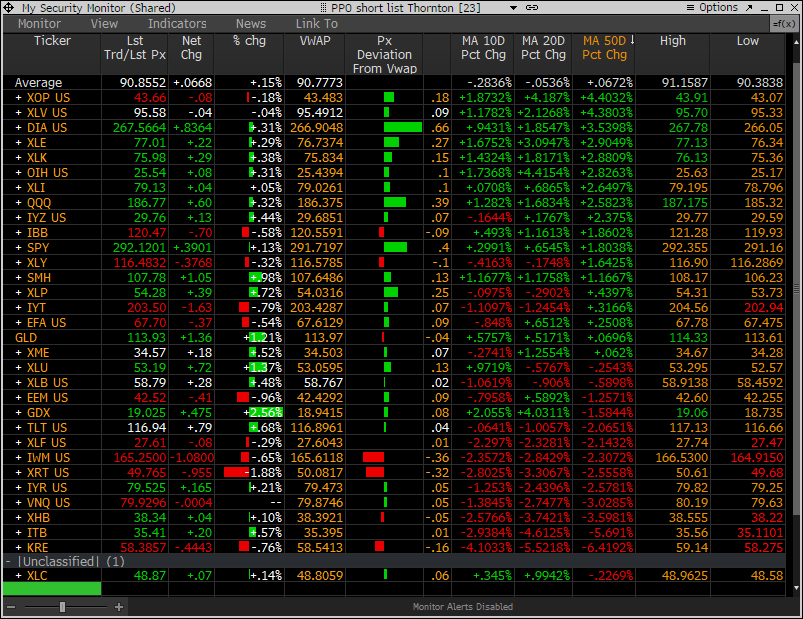
Task: Click the zoom out minus button
Action: (x=11, y=607)
